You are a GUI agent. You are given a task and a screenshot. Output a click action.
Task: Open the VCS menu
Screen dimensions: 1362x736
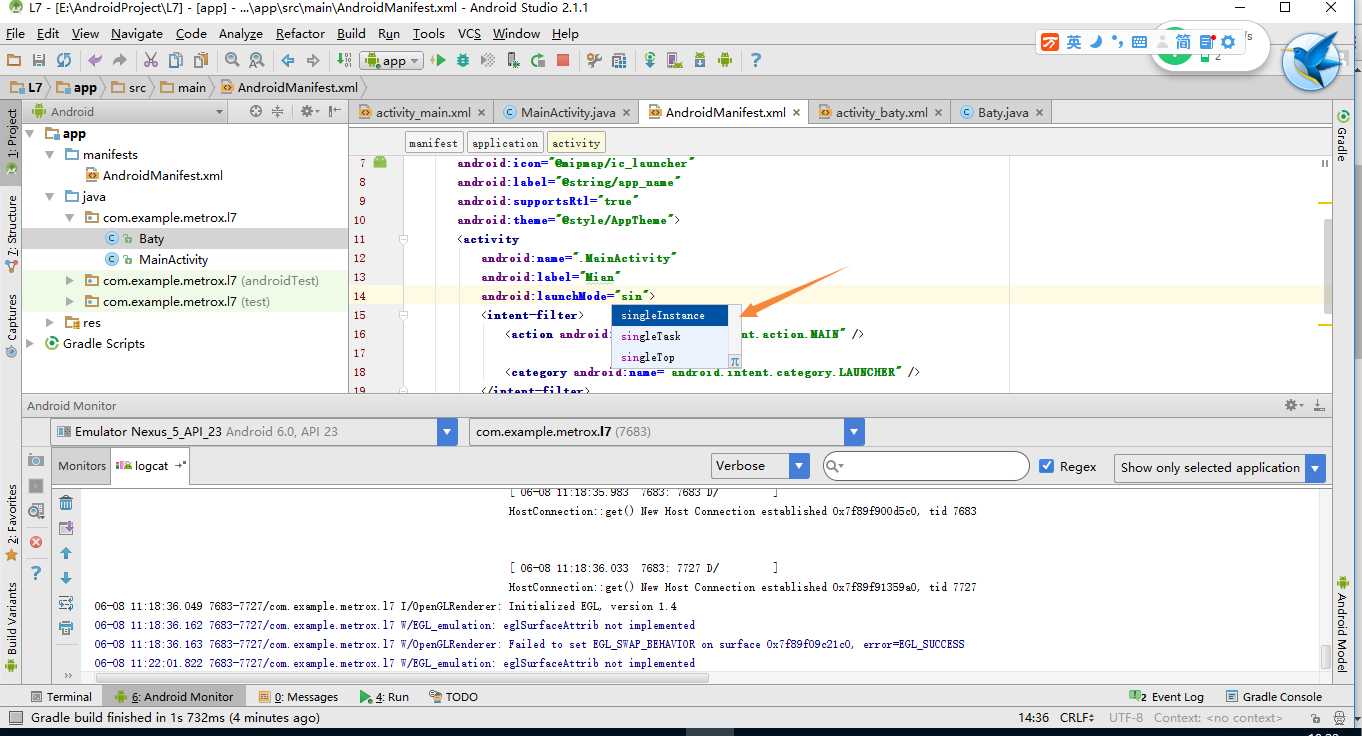coord(469,33)
